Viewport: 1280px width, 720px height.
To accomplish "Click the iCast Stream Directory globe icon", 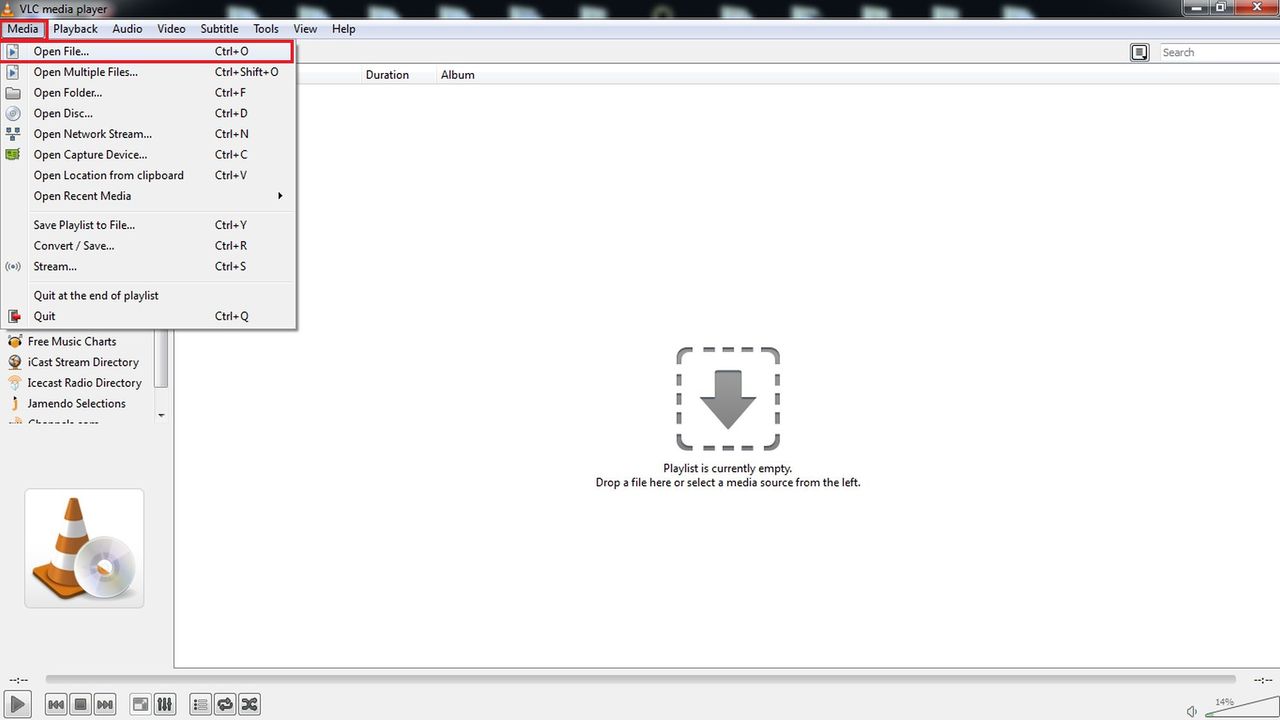I will coord(14,362).
